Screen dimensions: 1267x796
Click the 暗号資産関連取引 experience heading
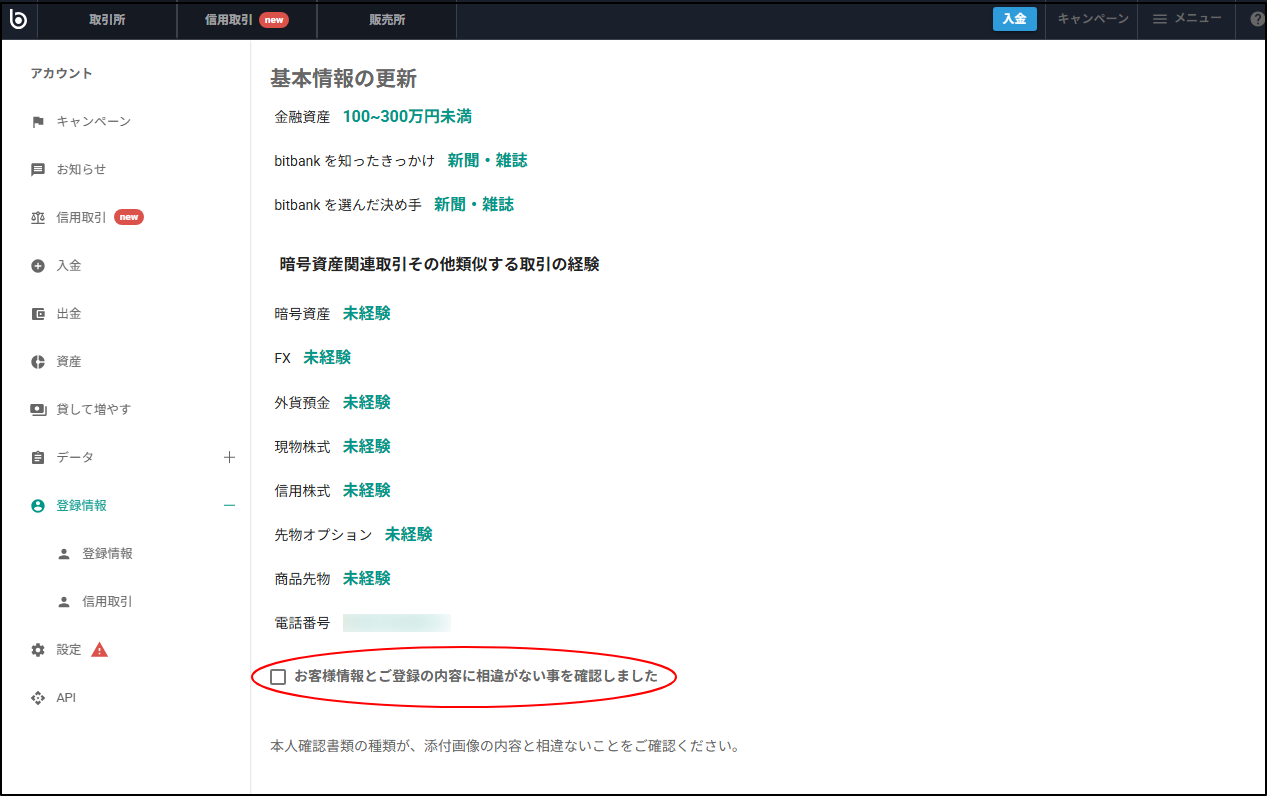[439, 265]
